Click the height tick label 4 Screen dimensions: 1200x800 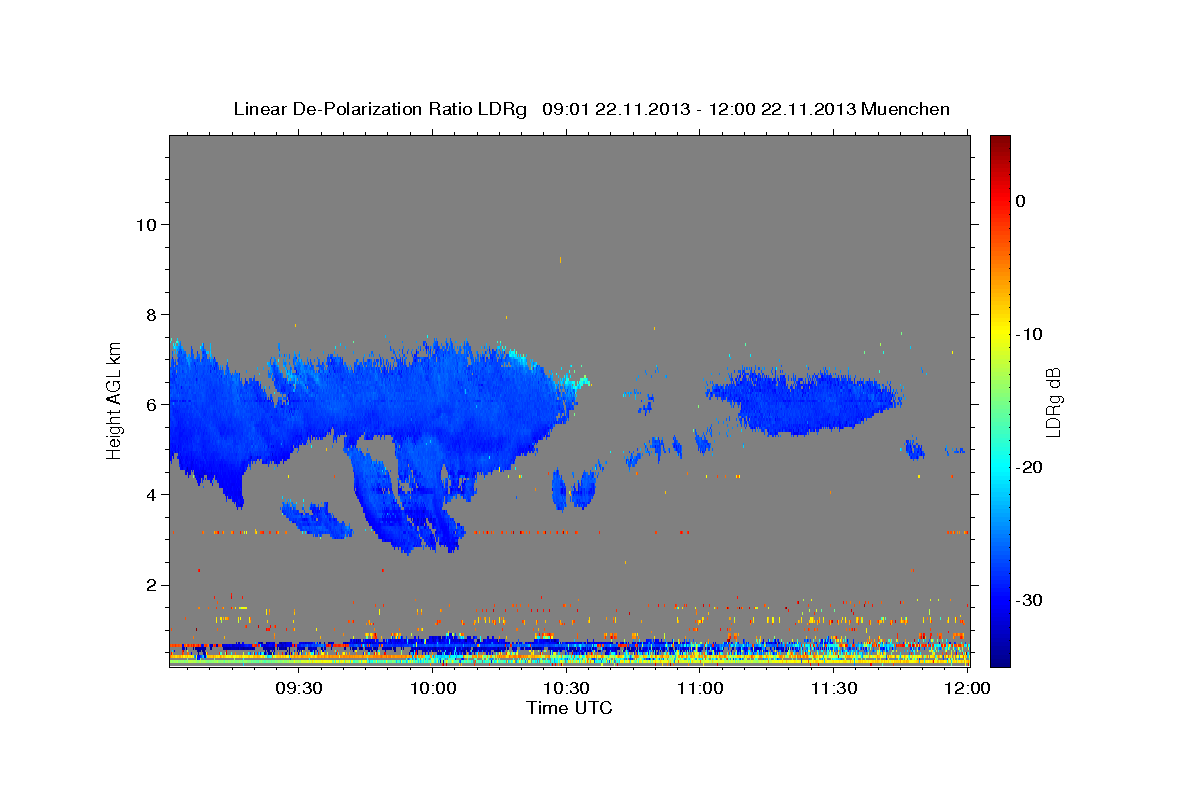151,494
